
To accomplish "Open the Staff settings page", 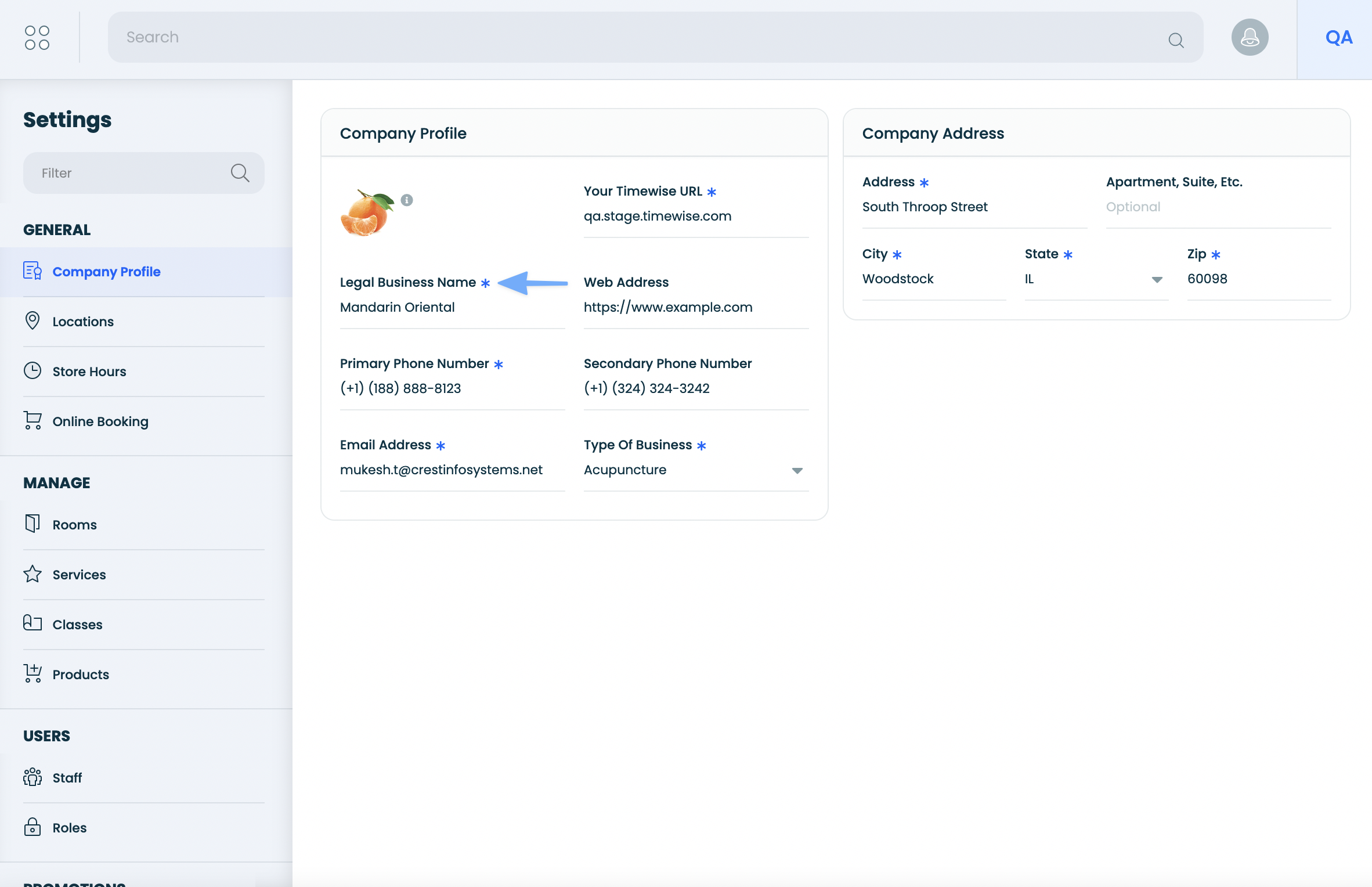I will (x=67, y=778).
